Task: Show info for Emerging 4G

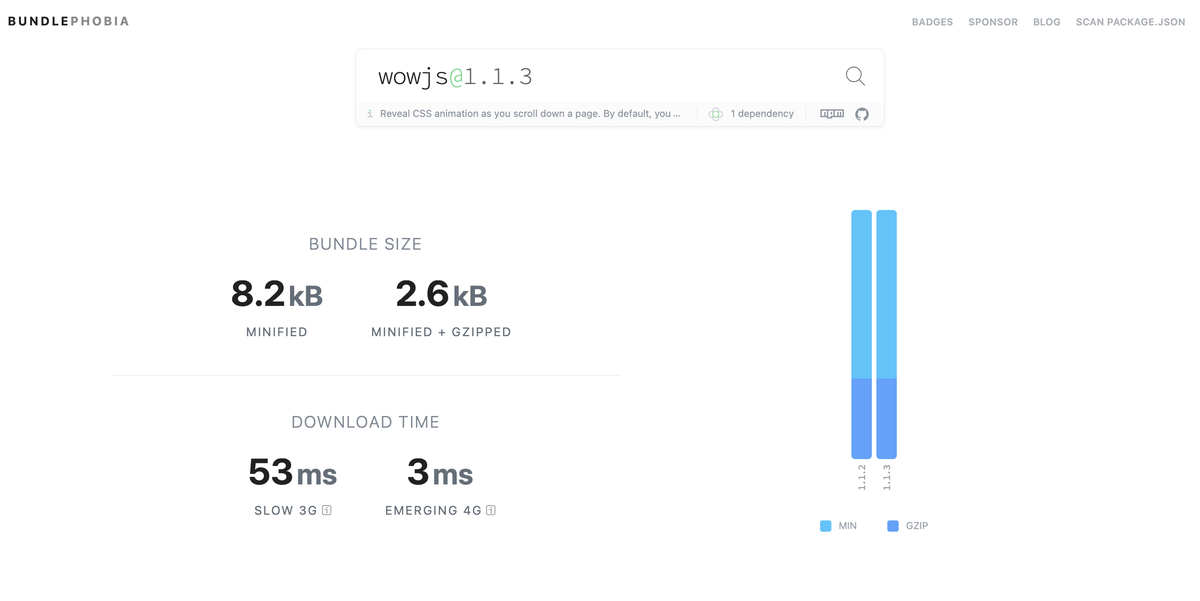Action: tap(491, 510)
